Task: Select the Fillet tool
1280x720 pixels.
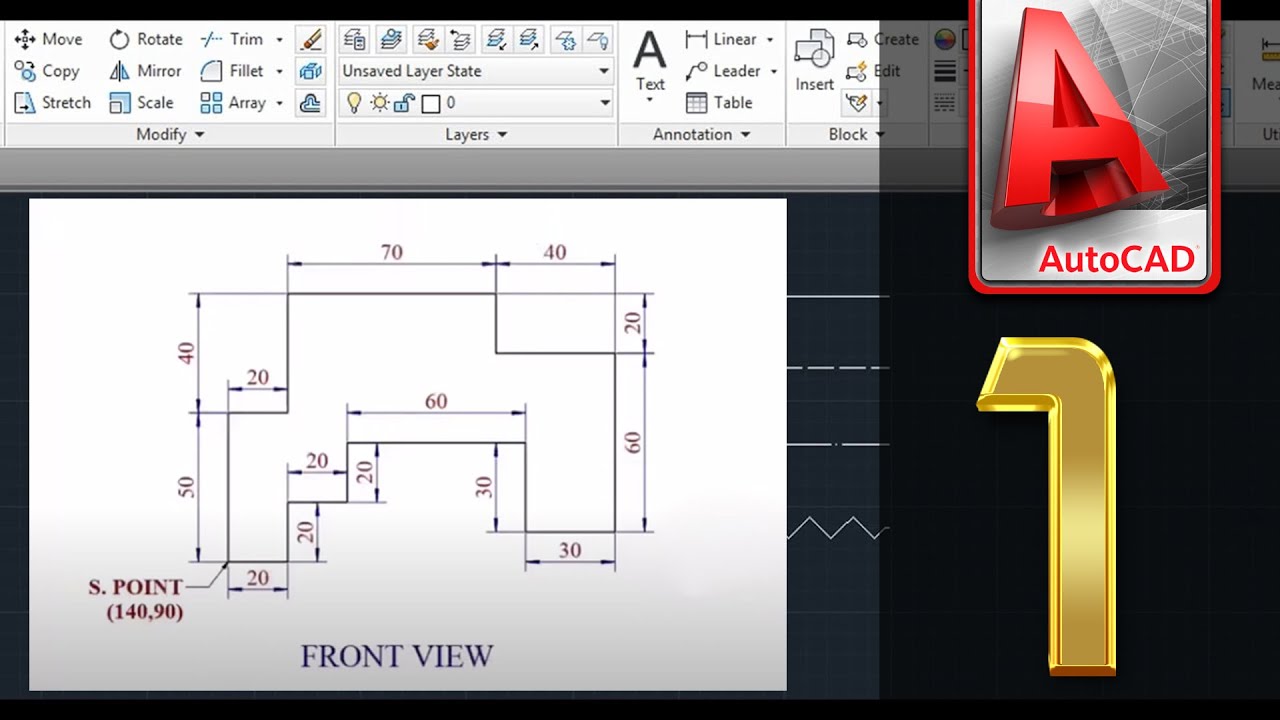Action: [232, 71]
